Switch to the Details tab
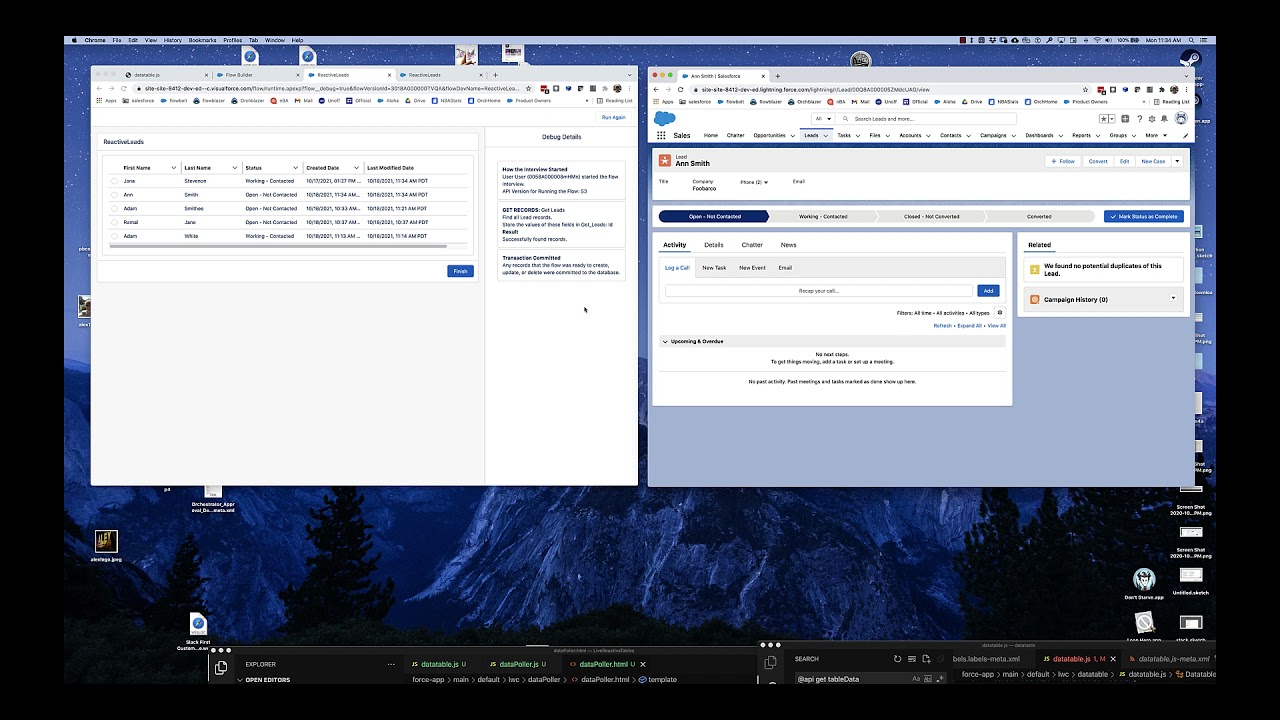 click(713, 245)
